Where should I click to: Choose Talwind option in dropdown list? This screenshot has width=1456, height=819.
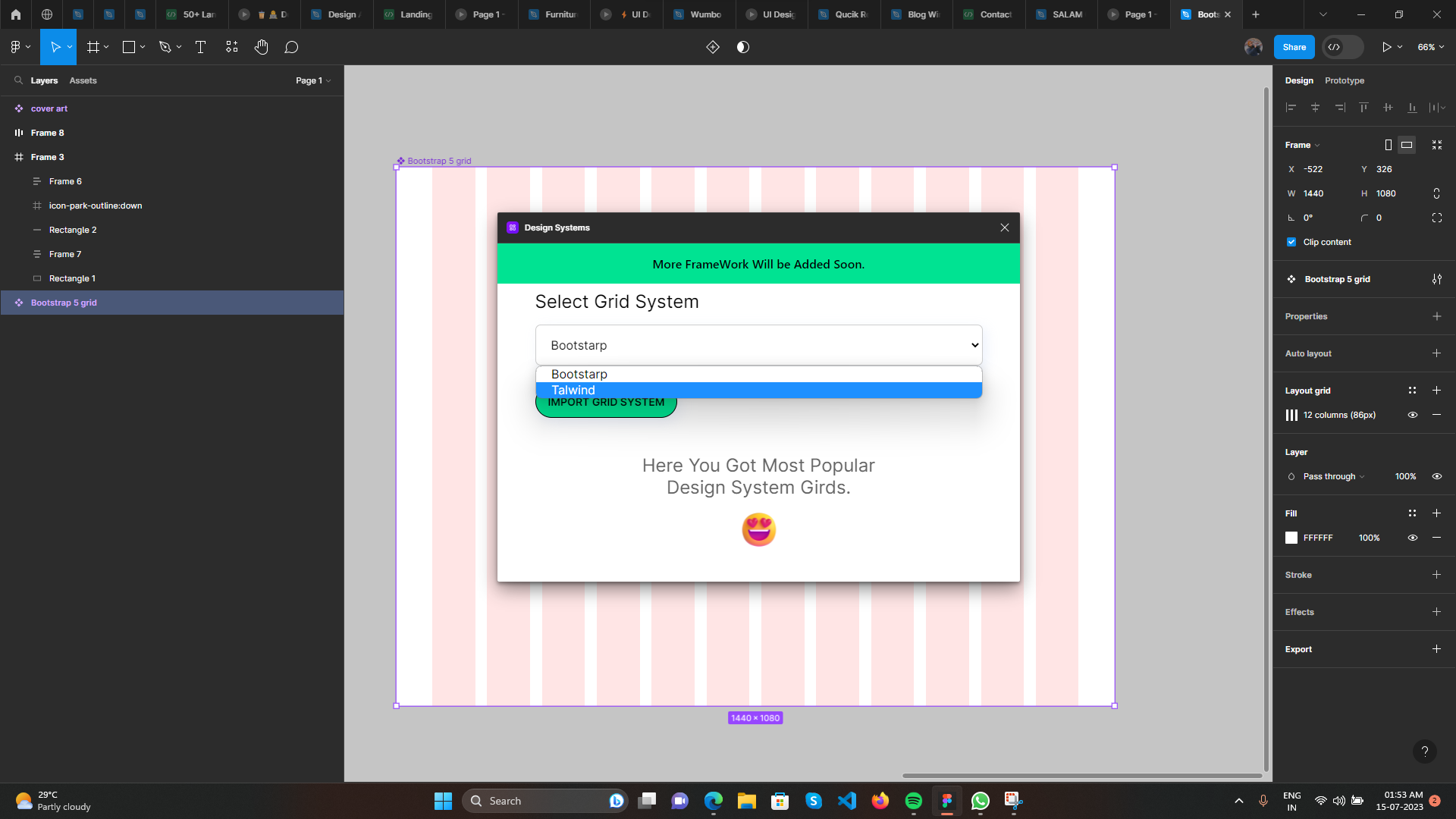[x=758, y=390]
